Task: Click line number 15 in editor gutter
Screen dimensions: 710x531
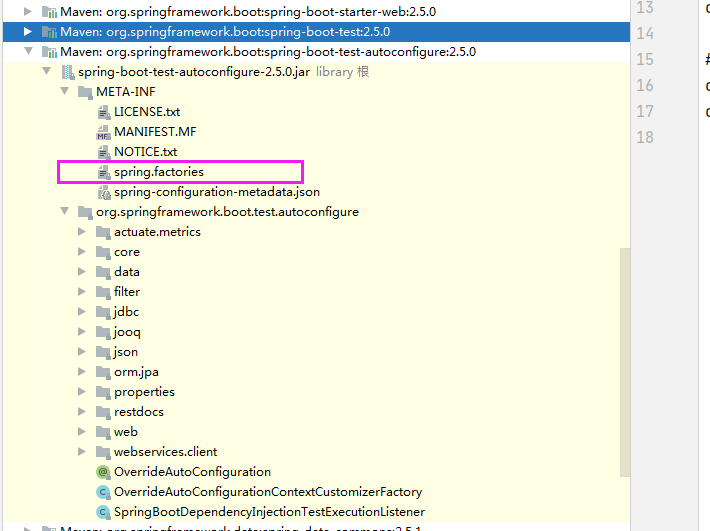Action: coord(645,59)
